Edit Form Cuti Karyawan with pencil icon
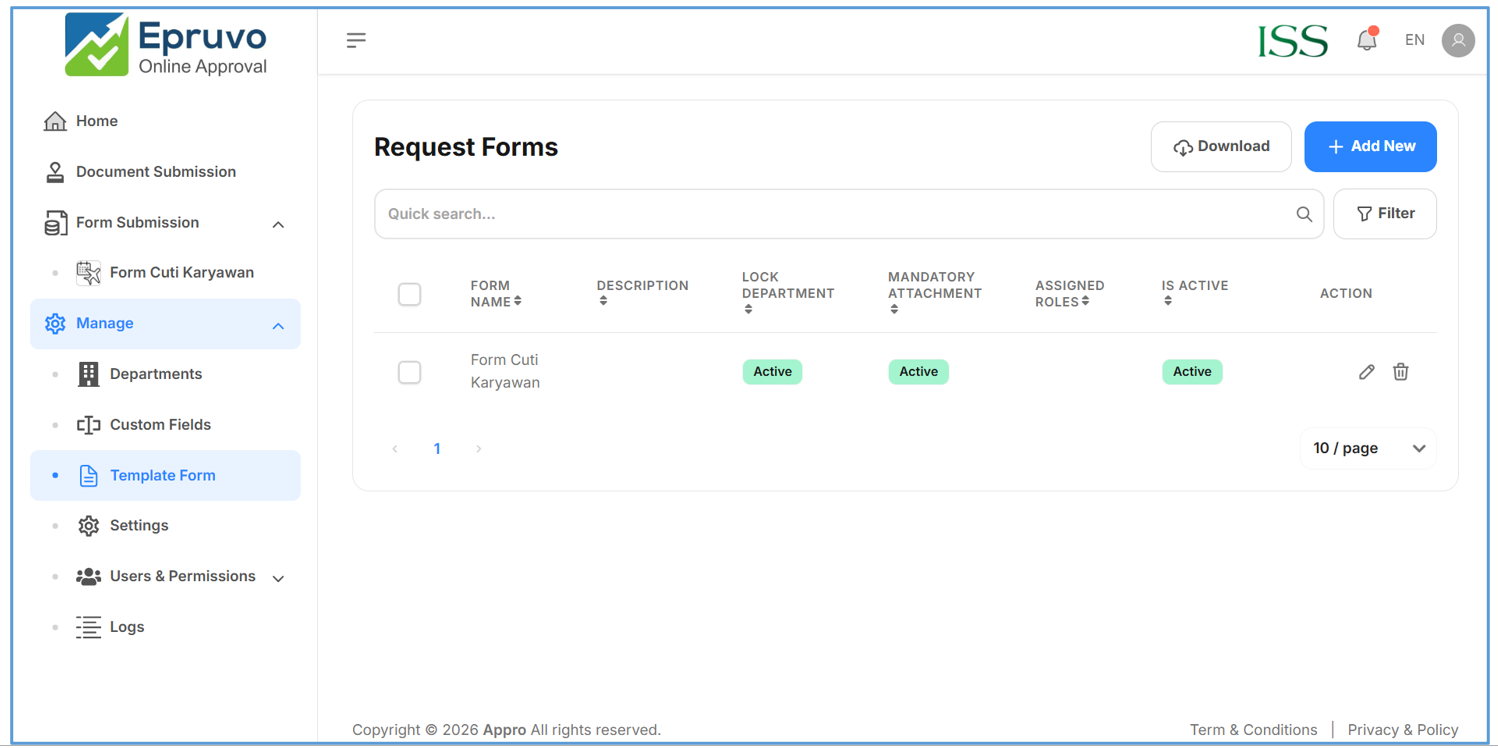Viewport: 1498px width, 748px height. 1366,372
